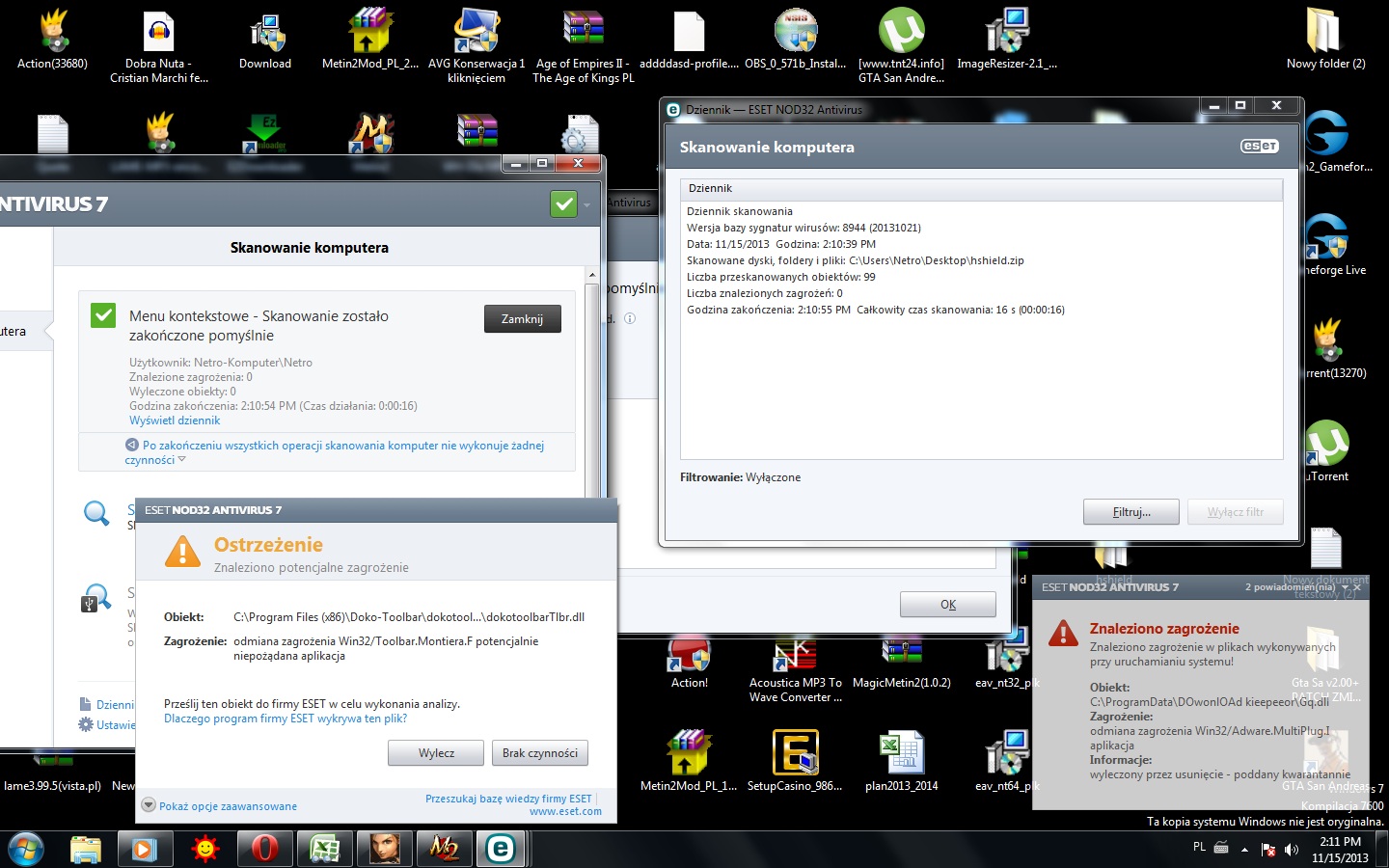The width and height of the screenshot is (1389, 868).
Task: Expand post-scan action options arrow
Action: click(181, 460)
